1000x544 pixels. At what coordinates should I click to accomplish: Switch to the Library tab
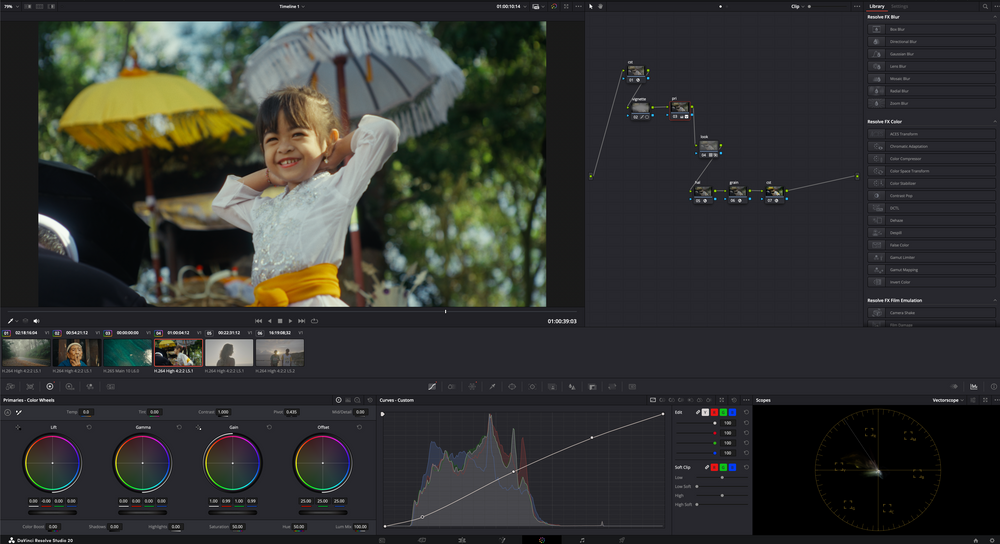pos(877,6)
